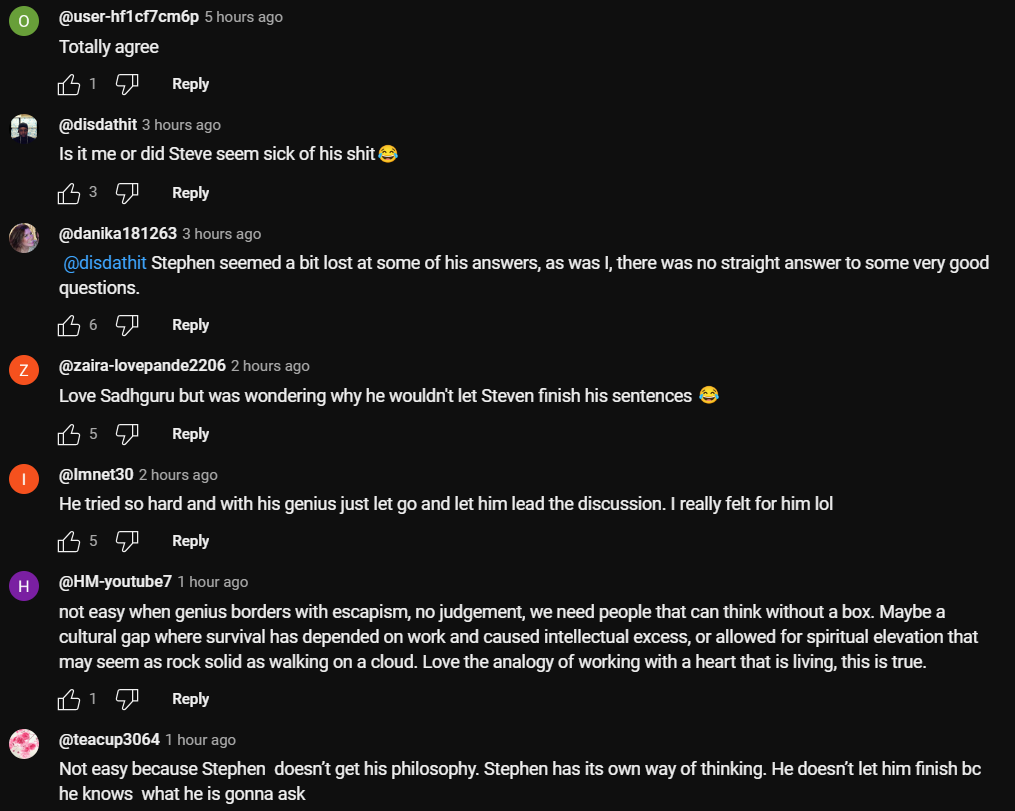Like @Imnet30's comment
The width and height of the screenshot is (1015, 811).
point(69,541)
